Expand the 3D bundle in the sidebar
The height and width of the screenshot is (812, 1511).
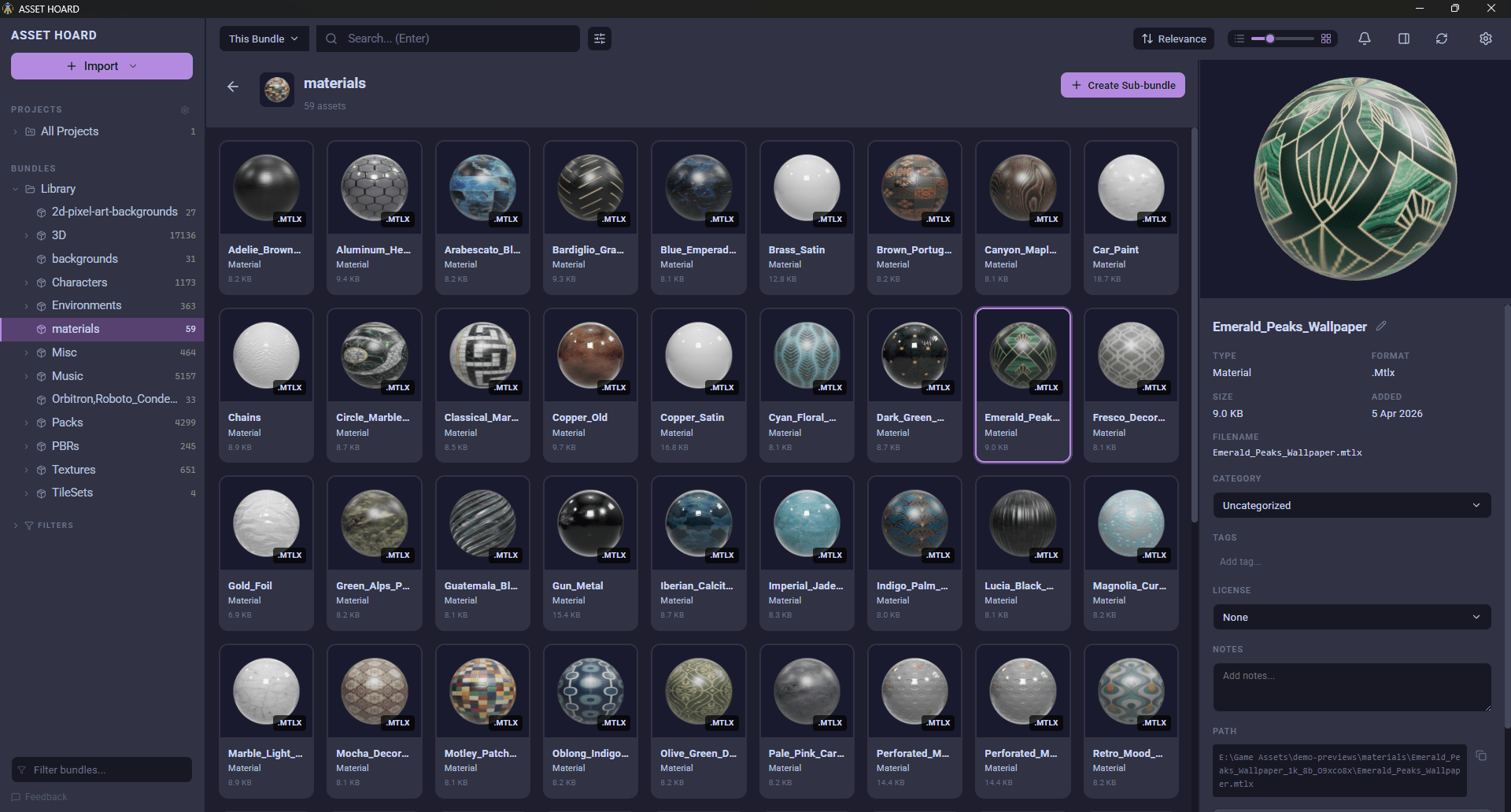[x=27, y=235]
